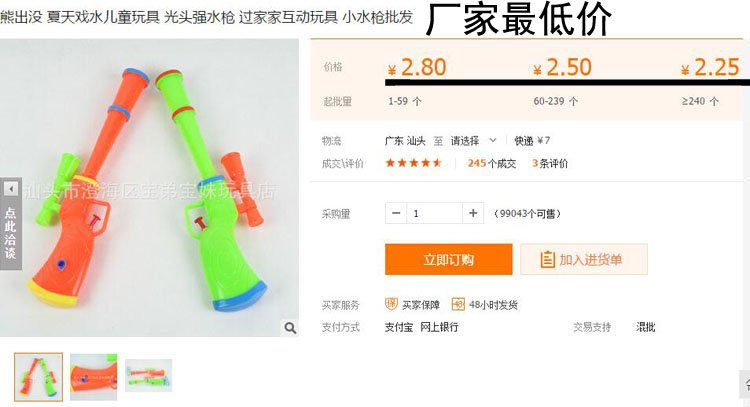
Task: Click the 48-hour shipping icon
Action: [x=458, y=304]
